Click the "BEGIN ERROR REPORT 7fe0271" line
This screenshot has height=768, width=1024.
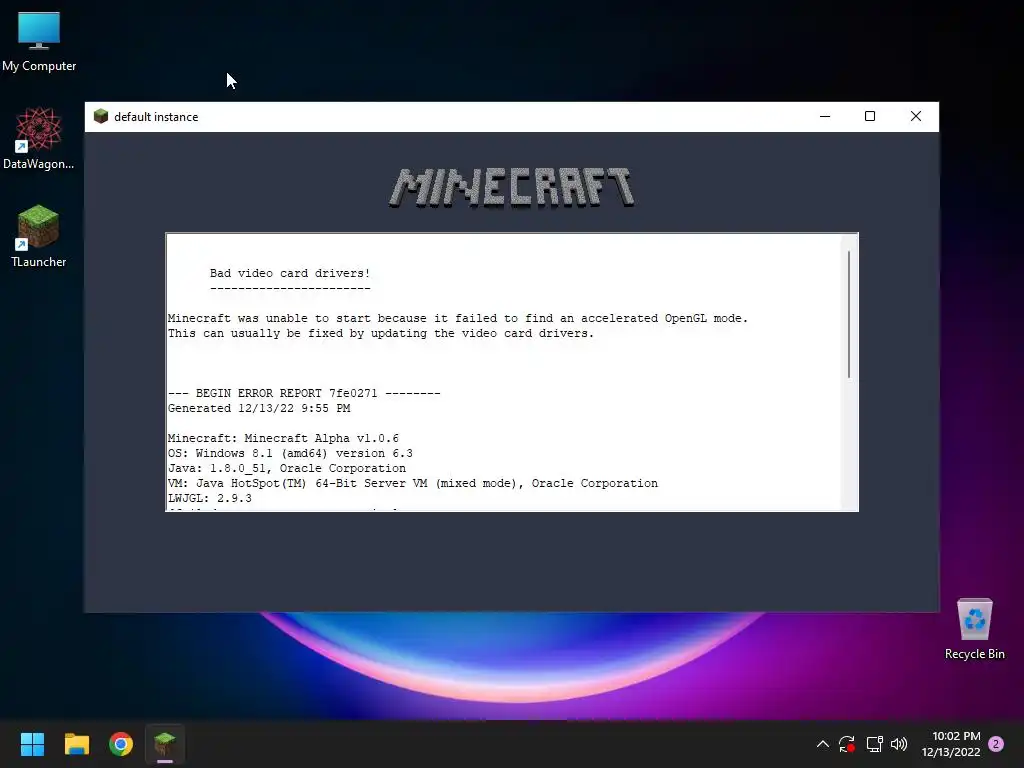304,393
